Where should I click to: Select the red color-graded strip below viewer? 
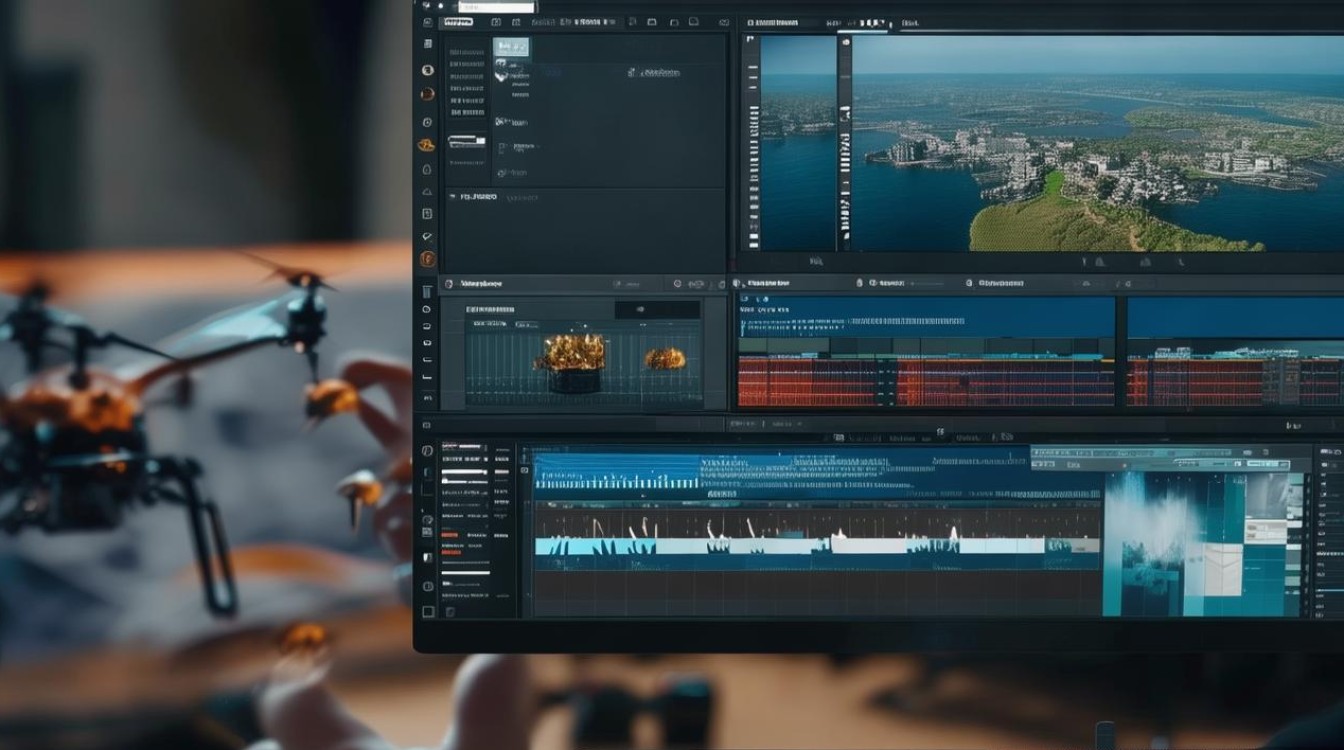(x=925, y=382)
